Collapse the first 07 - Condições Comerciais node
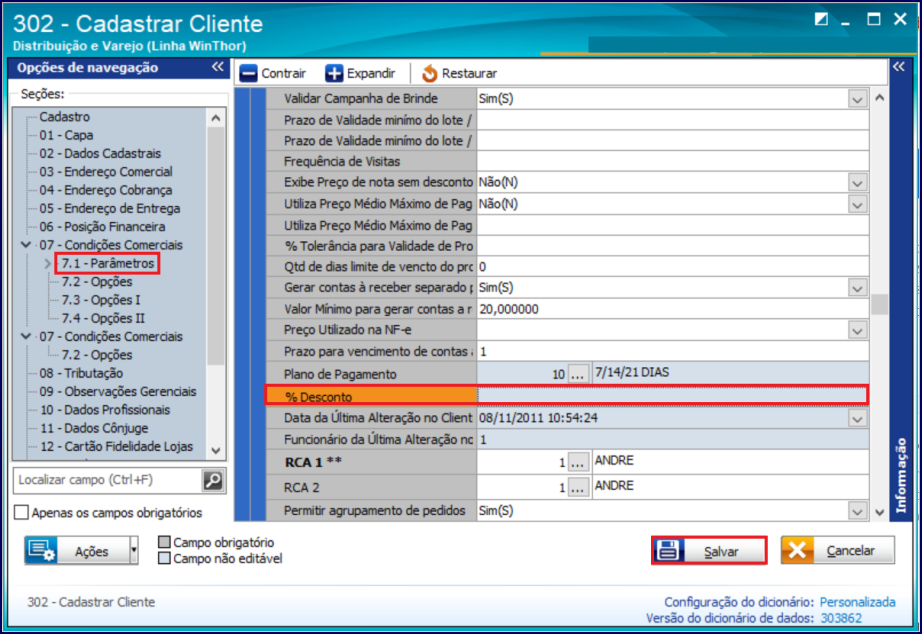922x634 pixels. click(x=26, y=245)
